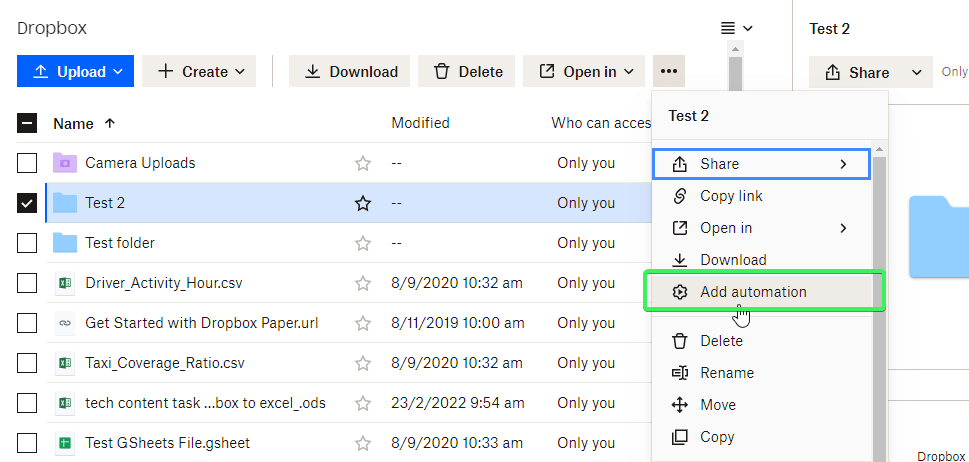Open the three-dots more actions button
The height and width of the screenshot is (462, 969).
(669, 71)
